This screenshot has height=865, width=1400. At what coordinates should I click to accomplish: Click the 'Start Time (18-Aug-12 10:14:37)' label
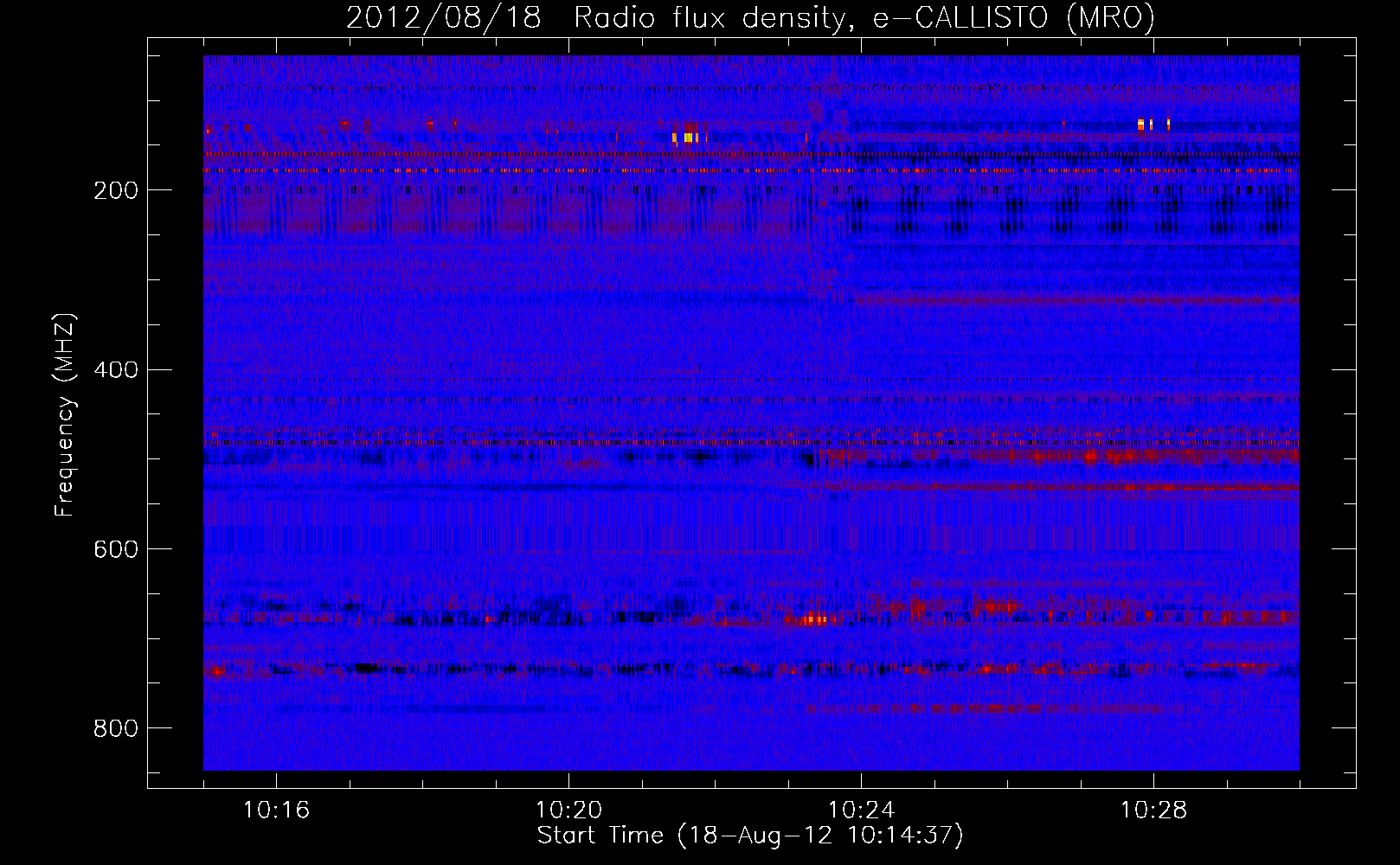click(750, 836)
